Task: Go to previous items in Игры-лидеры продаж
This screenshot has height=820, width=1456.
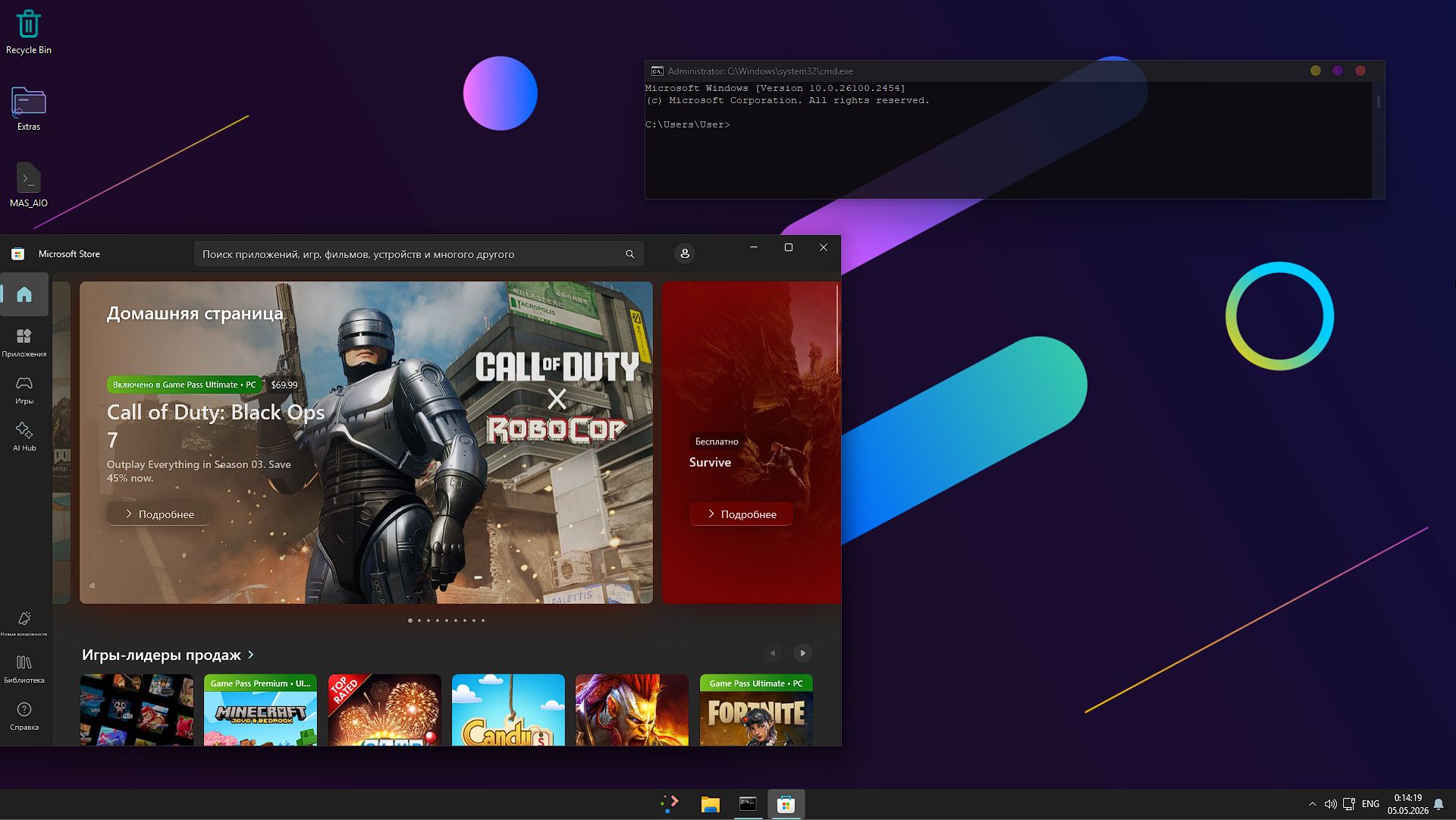Action: pos(773,653)
